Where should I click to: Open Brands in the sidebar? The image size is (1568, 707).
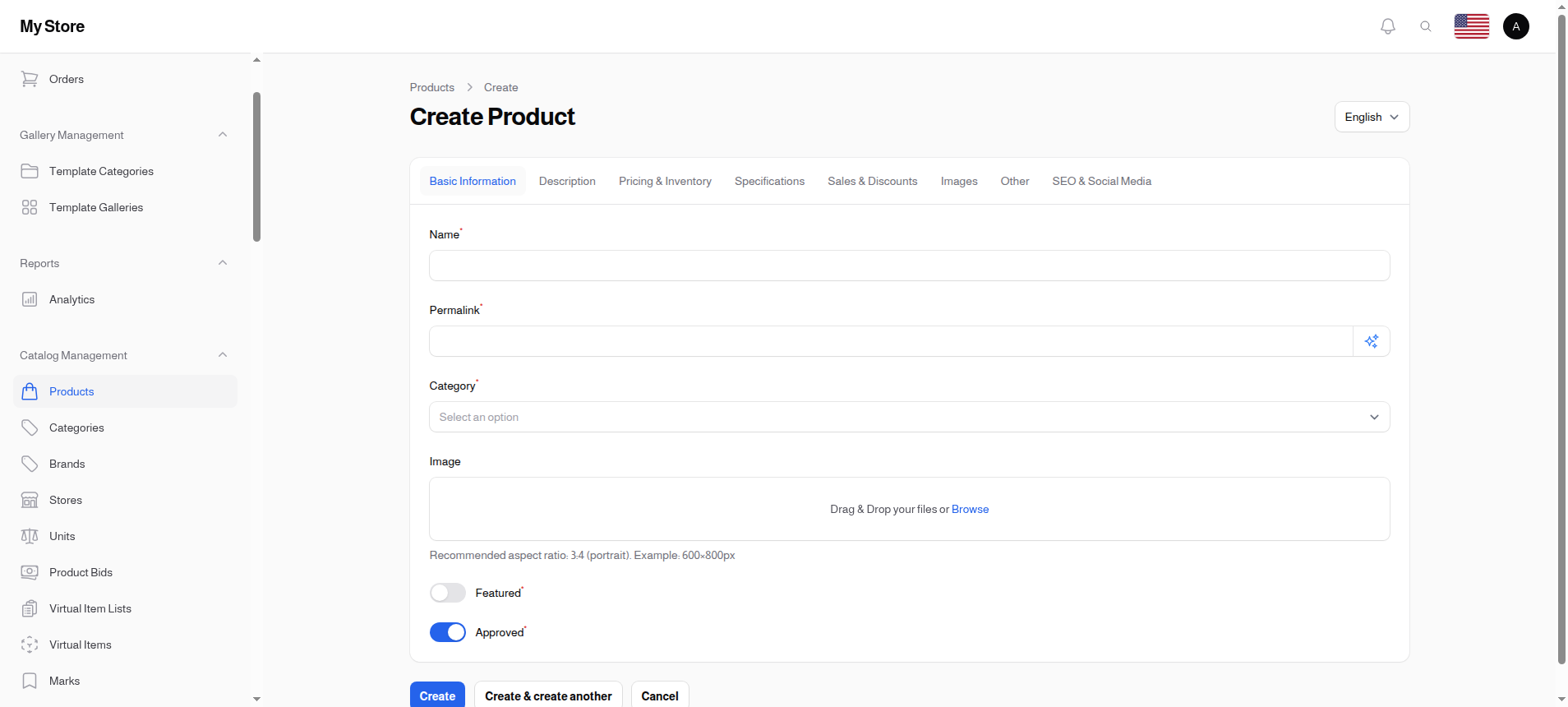click(125, 464)
